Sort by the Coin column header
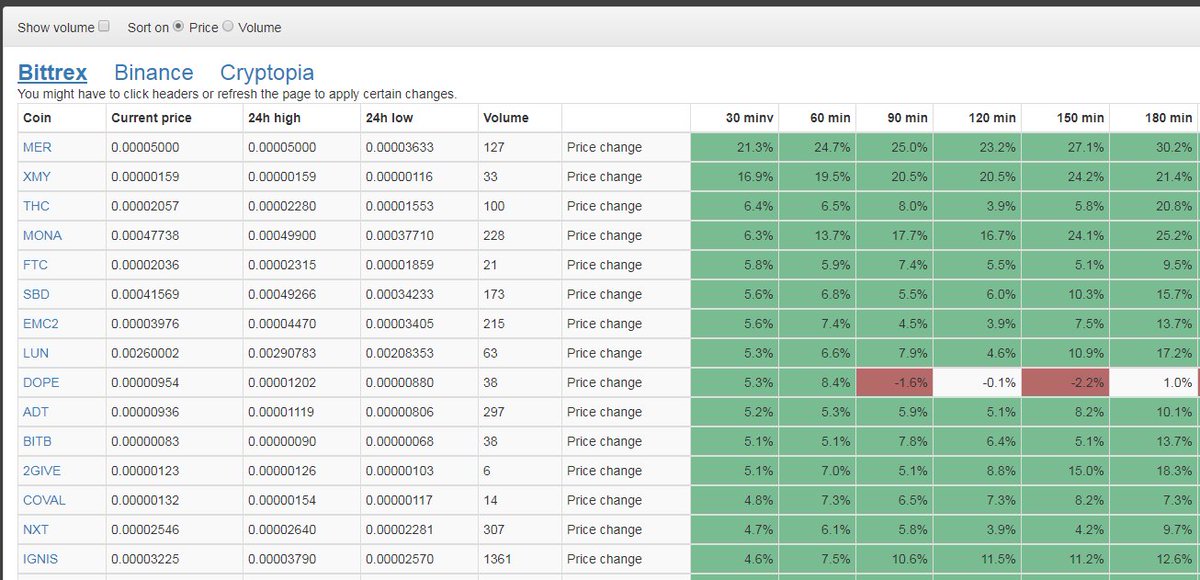This screenshot has width=1200, height=580. point(61,118)
